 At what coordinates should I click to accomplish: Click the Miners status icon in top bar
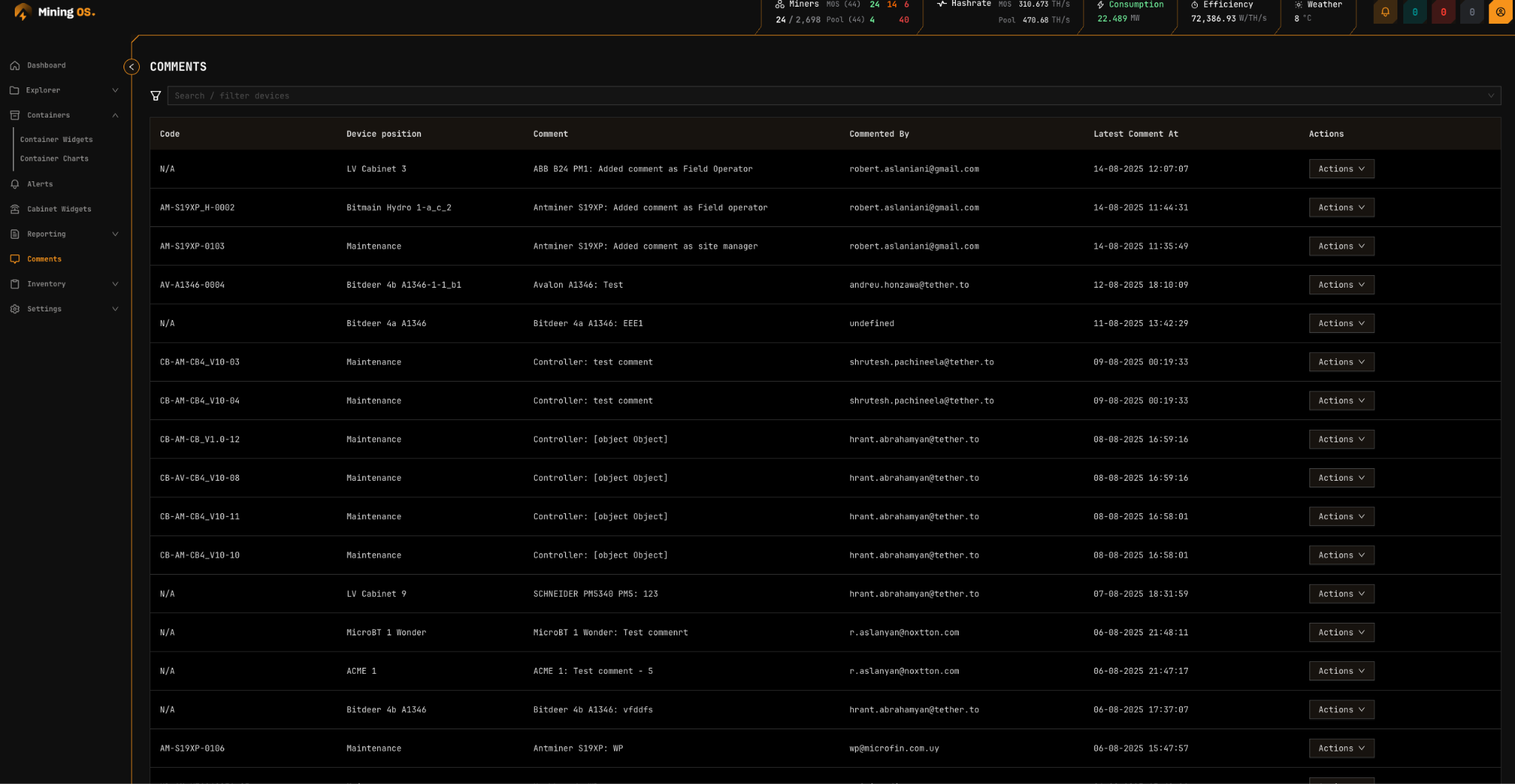[780, 4]
